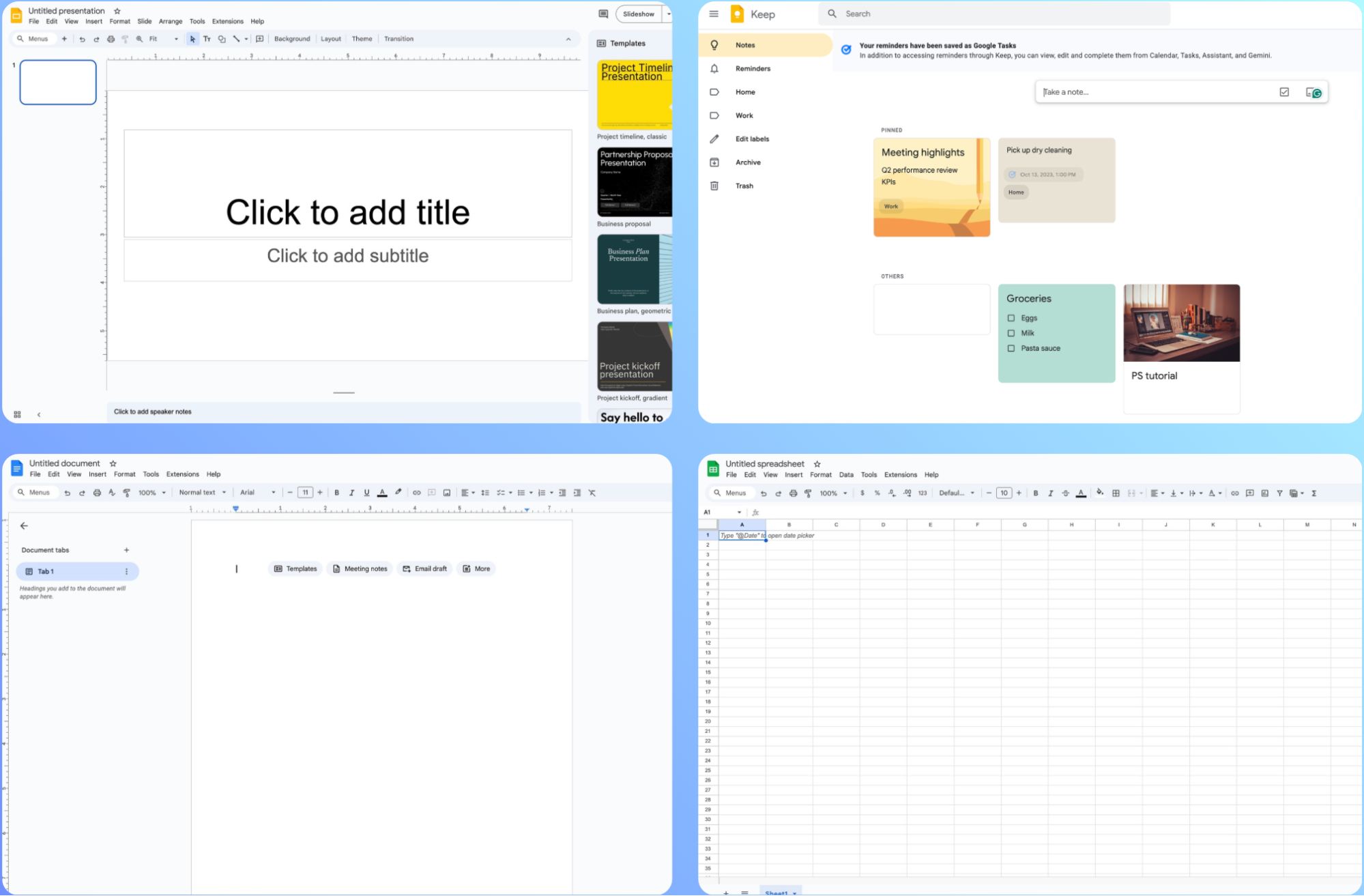This screenshot has width=1364, height=896.
Task: Open the Arial font dropdown in Docs
Action: (257, 492)
